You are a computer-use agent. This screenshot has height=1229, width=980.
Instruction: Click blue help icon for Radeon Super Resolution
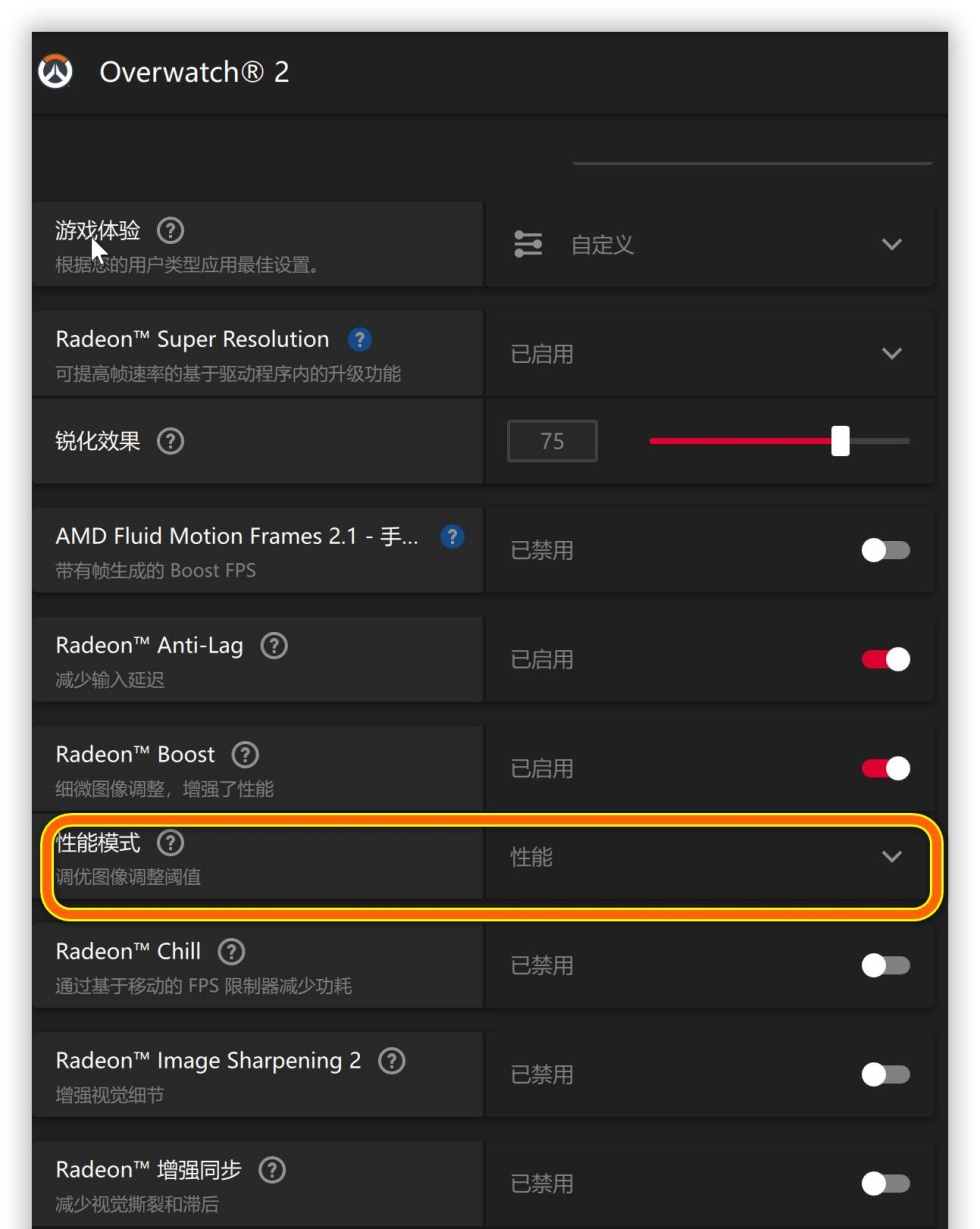(x=360, y=340)
